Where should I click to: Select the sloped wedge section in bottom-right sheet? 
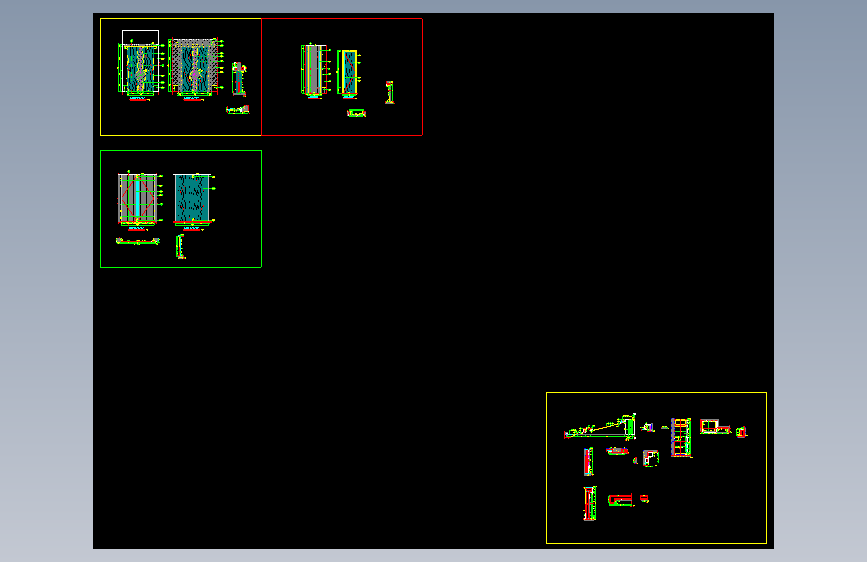[600, 426]
